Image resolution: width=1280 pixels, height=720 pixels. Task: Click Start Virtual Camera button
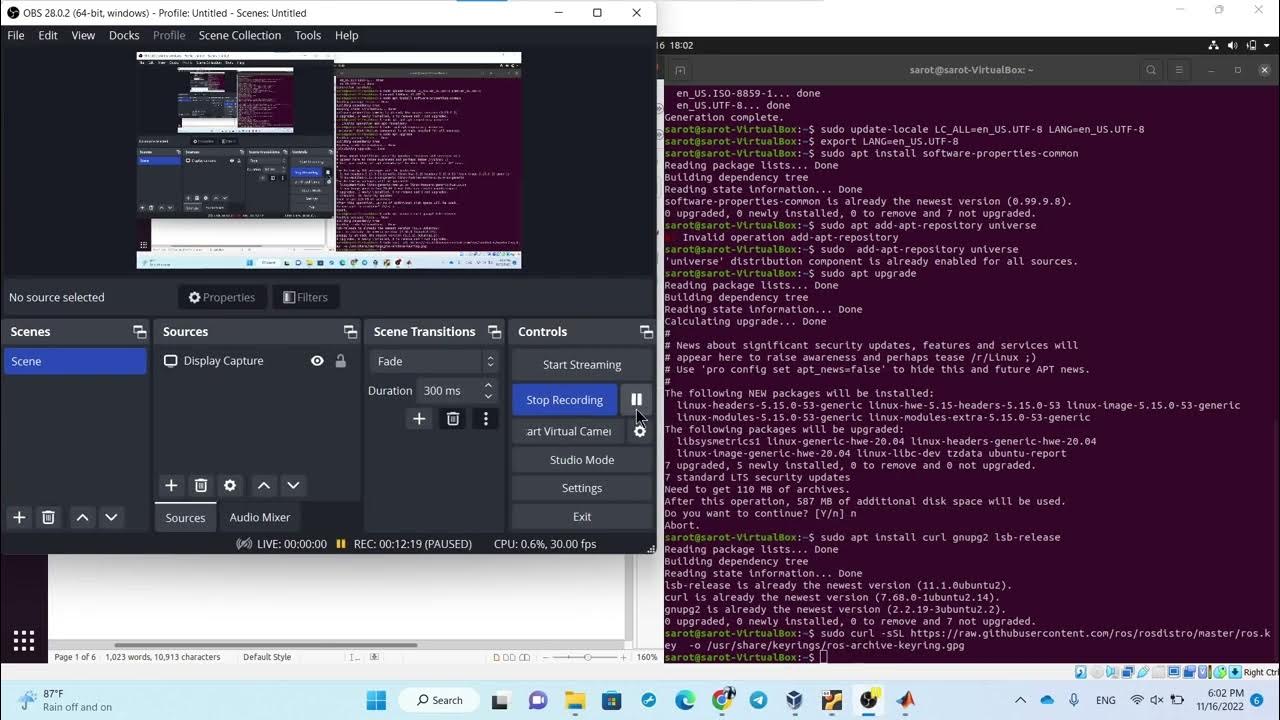569,431
